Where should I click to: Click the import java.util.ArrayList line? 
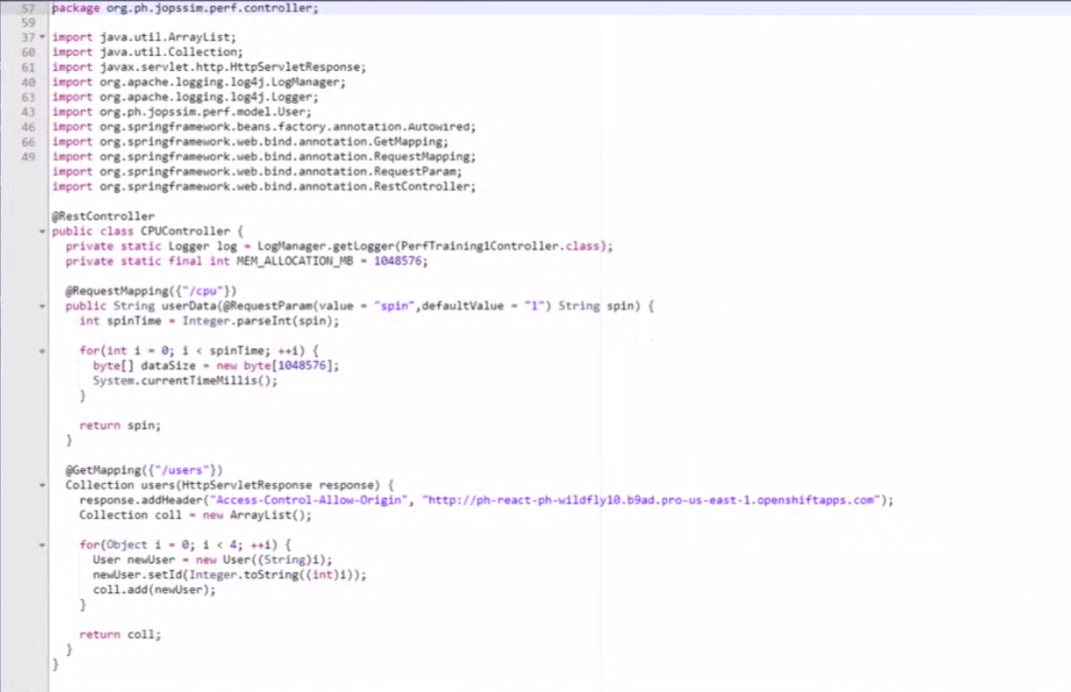144,37
